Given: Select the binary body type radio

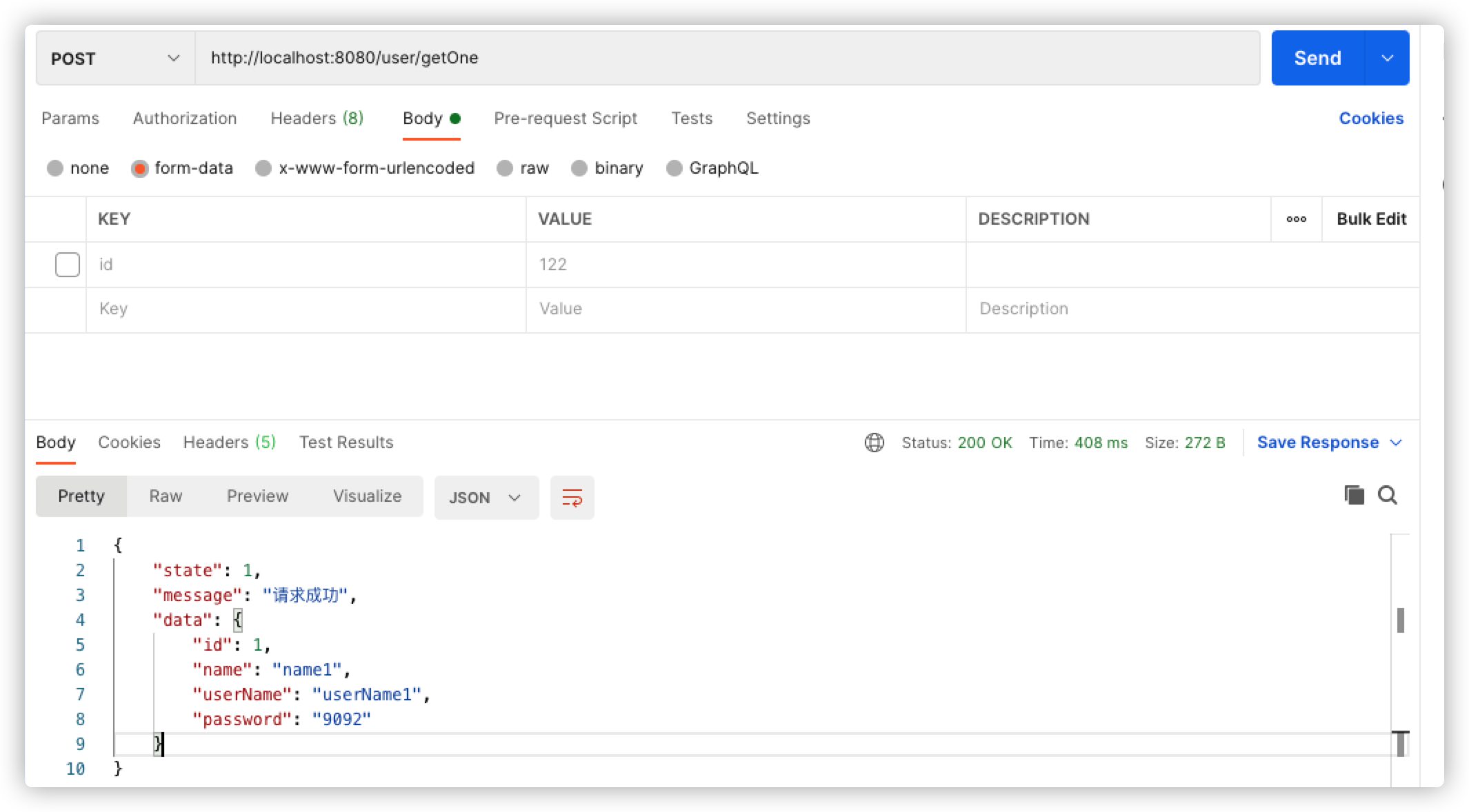Looking at the screenshot, I should [579, 168].
